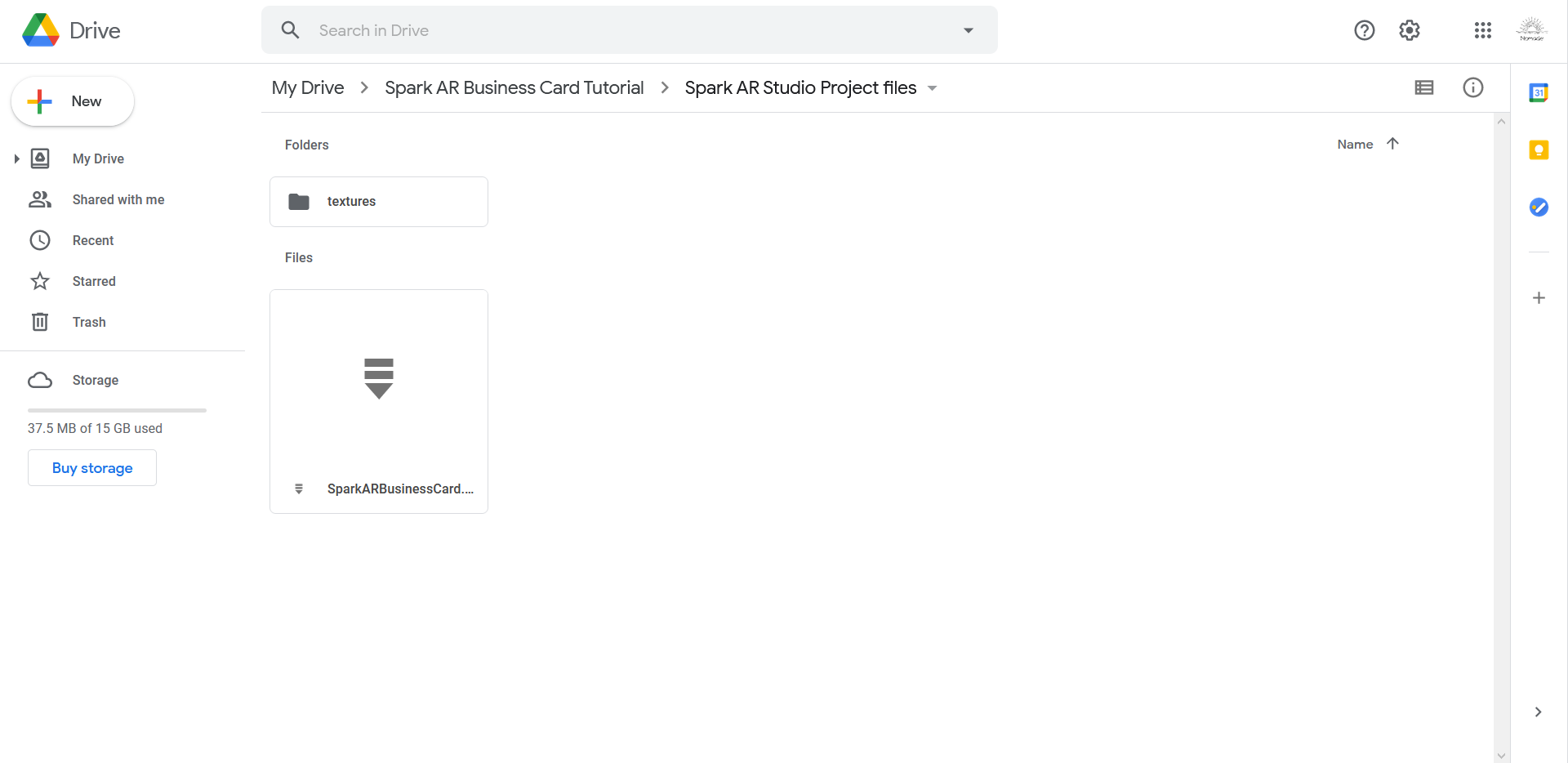Open the Google apps grid
The width and height of the screenshot is (1568, 763).
(1483, 30)
